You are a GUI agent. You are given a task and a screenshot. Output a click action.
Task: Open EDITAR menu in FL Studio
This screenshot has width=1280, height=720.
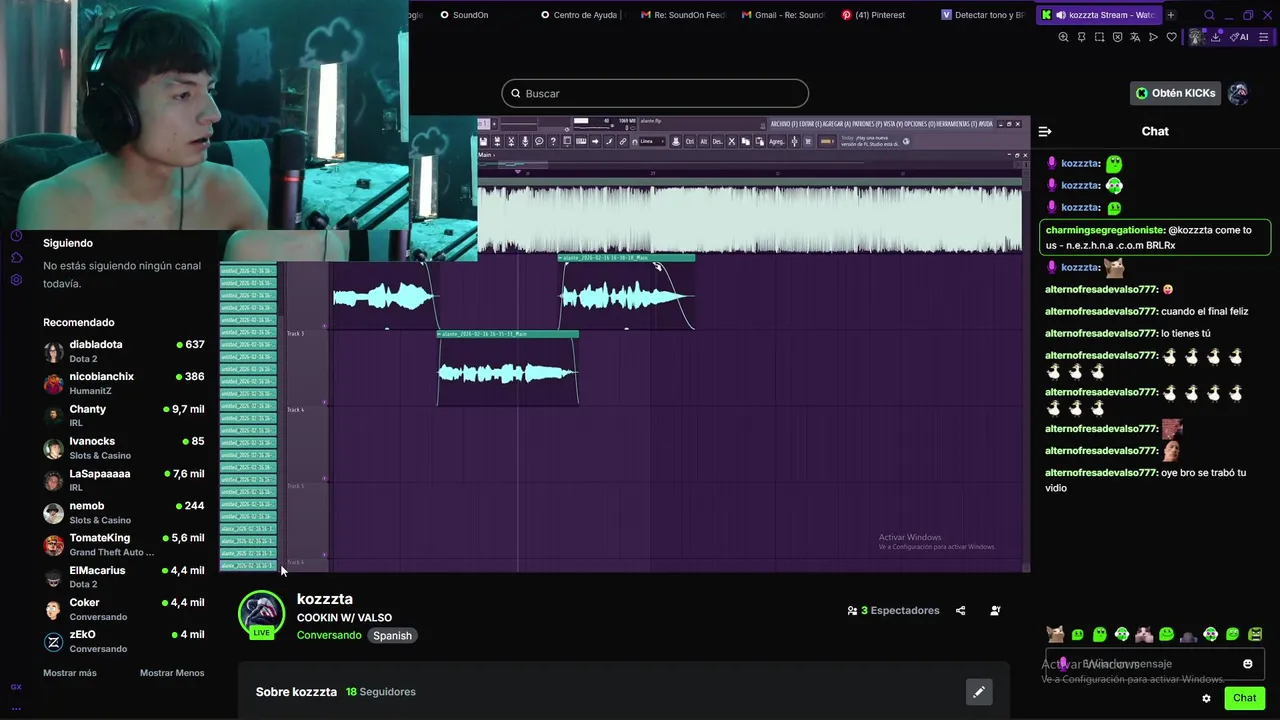(x=810, y=124)
